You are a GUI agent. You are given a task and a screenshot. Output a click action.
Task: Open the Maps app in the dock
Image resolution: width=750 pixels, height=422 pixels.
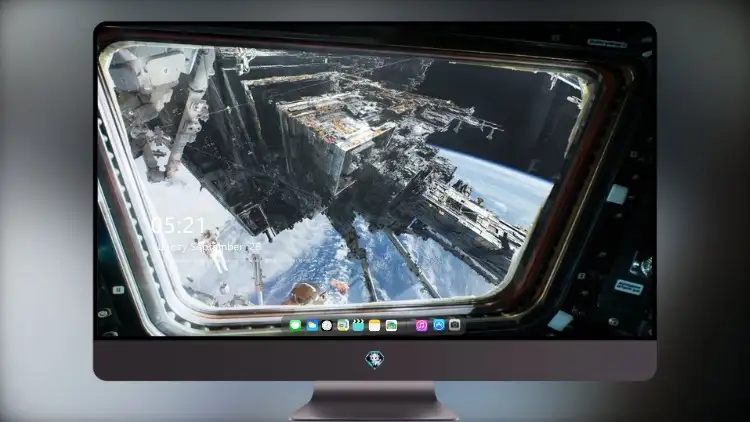[x=391, y=325]
